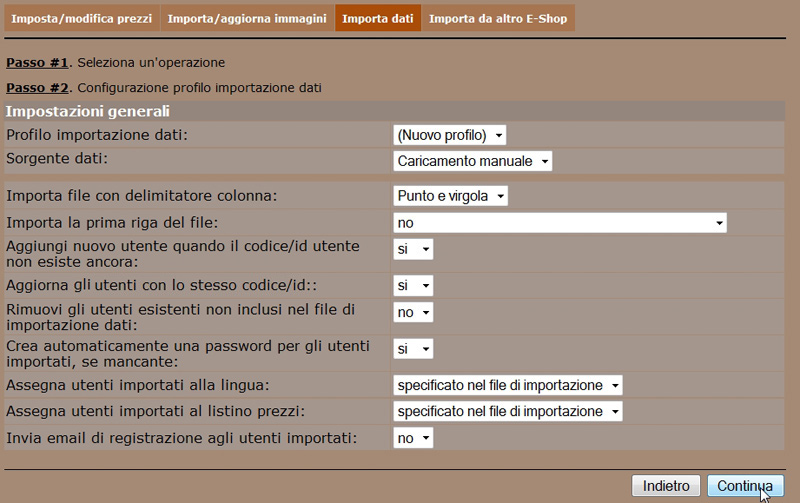The image size is (800, 503).
Task: Click 'Importa file con delimitatore colonna:' label
Action: (142, 196)
